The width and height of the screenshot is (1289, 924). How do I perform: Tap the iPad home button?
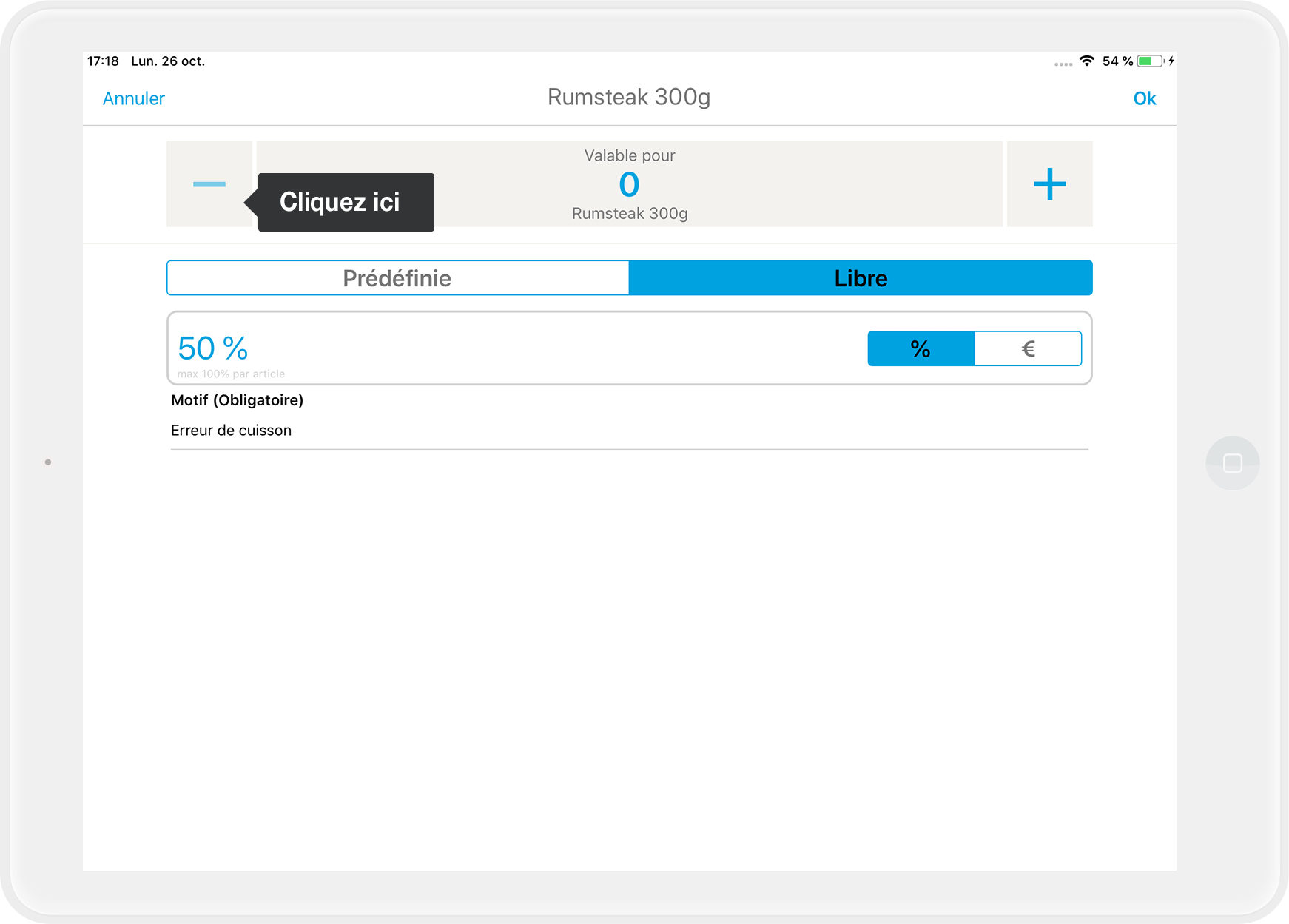pyautogui.click(x=1233, y=463)
